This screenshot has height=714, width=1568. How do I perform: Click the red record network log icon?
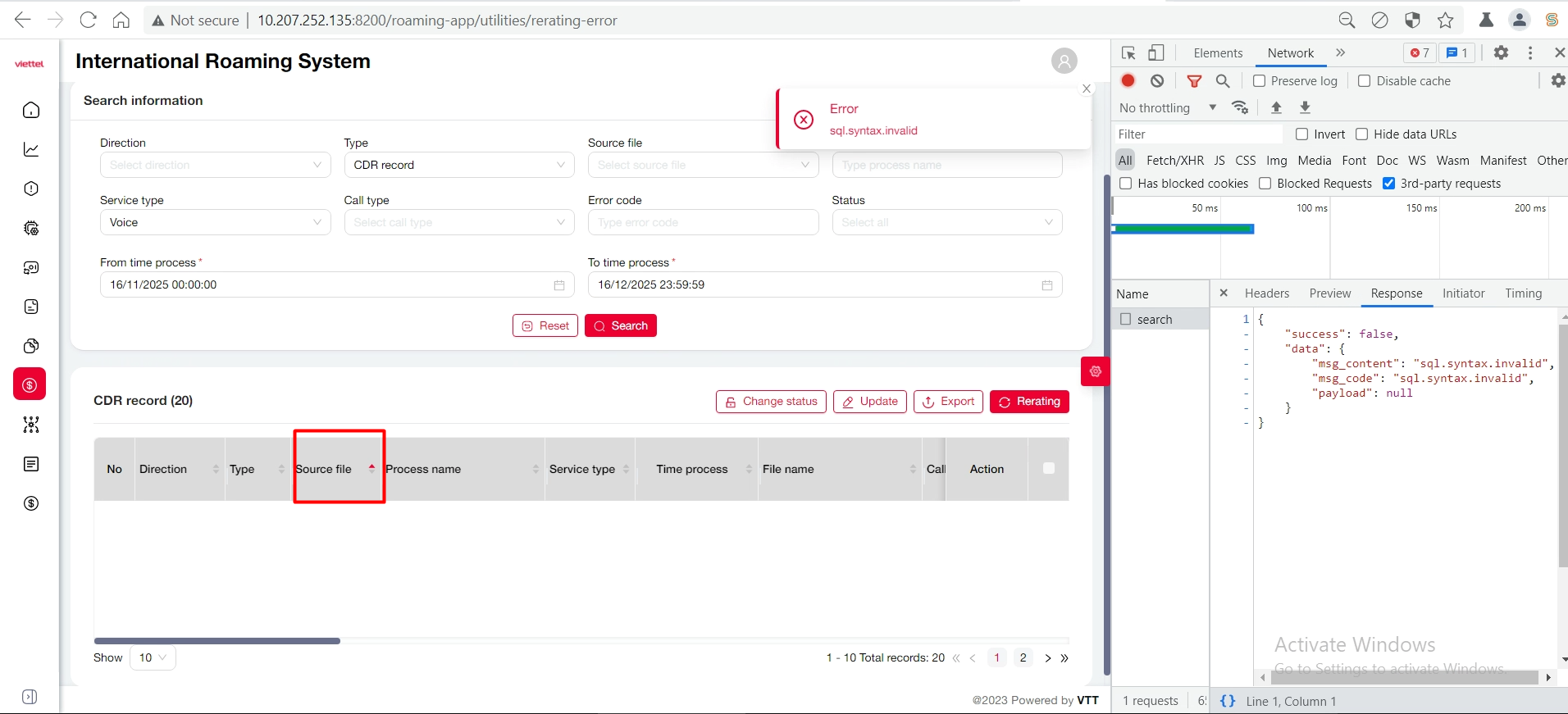[x=1128, y=80]
